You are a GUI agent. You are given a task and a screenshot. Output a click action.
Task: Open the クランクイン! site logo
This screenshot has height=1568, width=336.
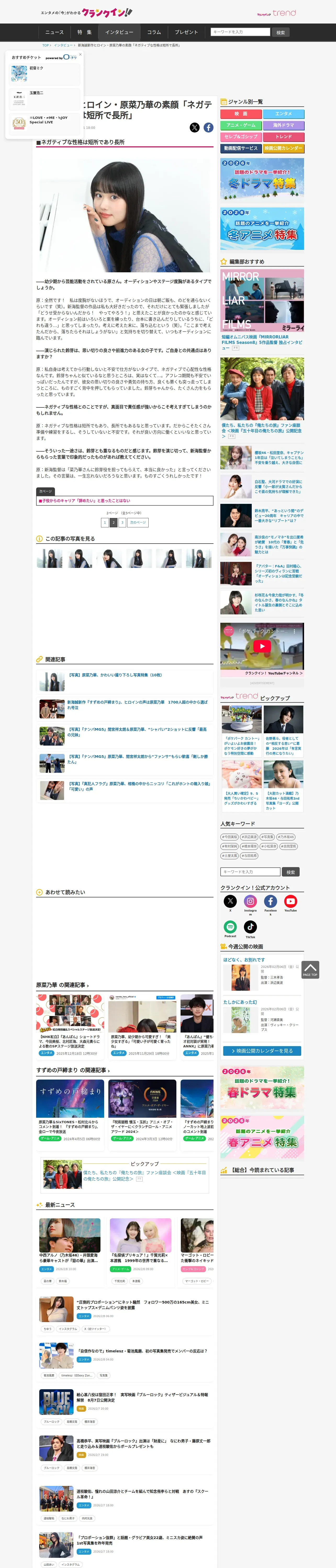(x=107, y=12)
